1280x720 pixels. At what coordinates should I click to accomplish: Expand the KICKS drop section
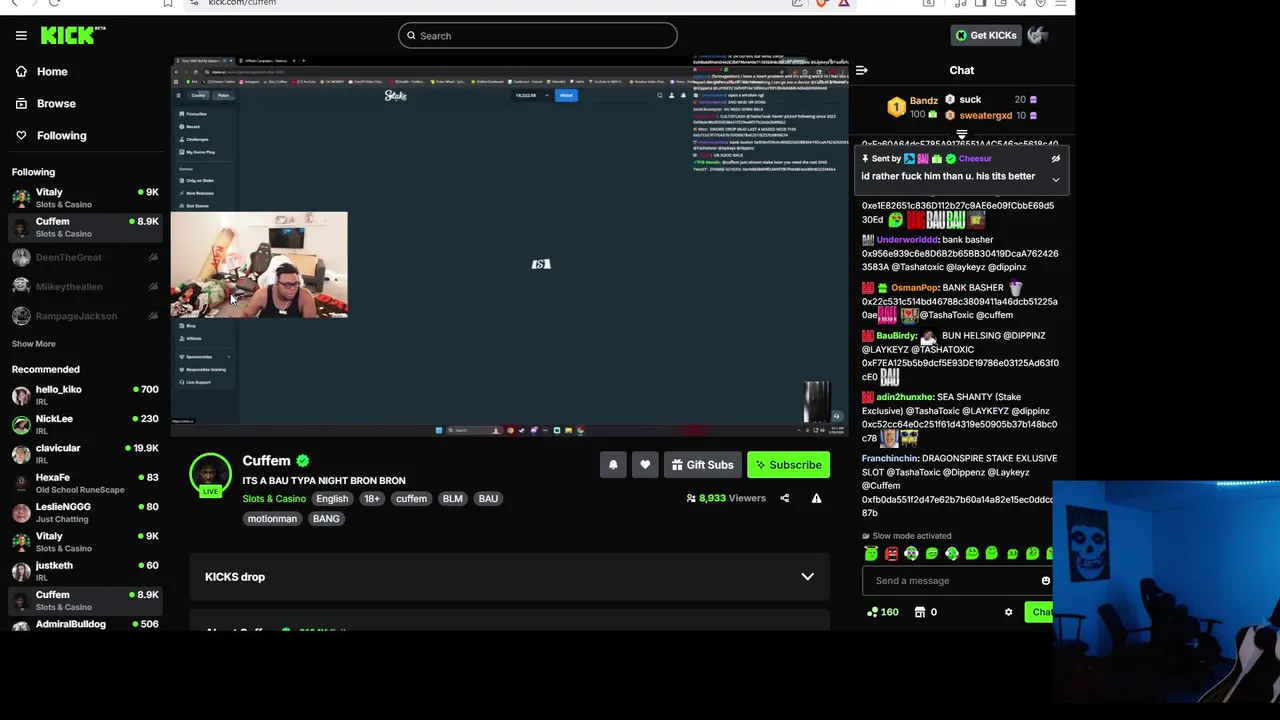point(510,577)
